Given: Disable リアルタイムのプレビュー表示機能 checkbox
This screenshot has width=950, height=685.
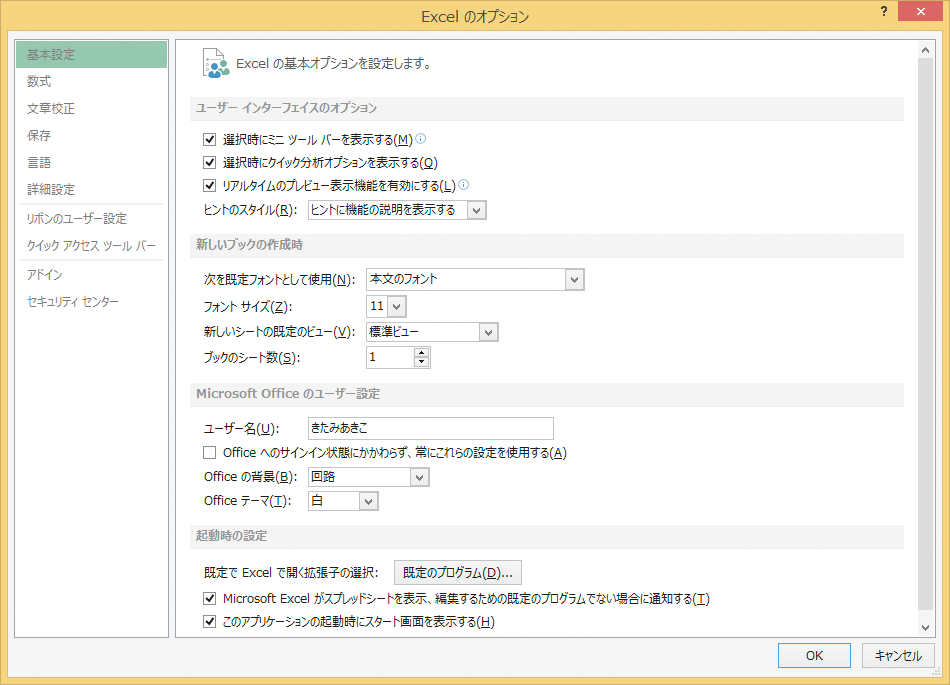Looking at the screenshot, I should (x=210, y=185).
